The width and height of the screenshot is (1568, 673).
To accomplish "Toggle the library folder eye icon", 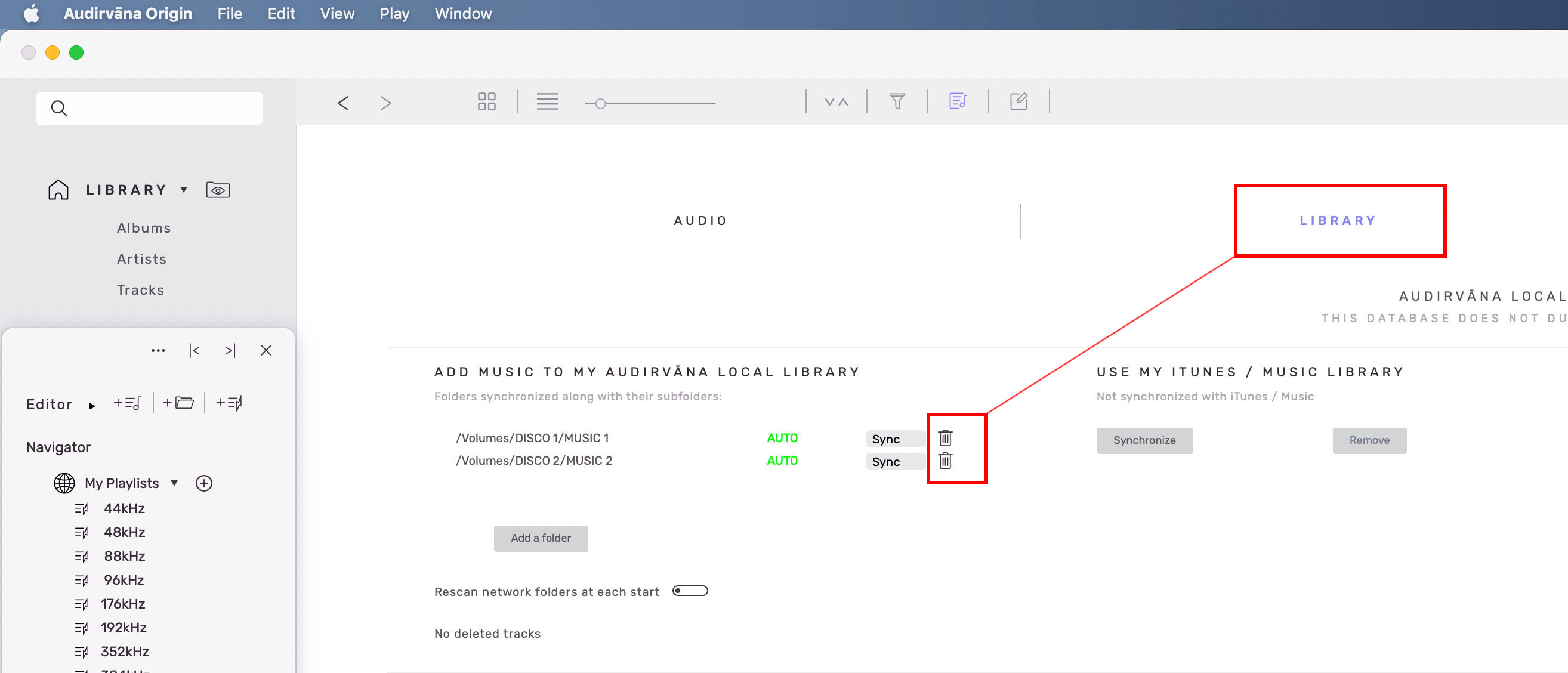I will [218, 190].
